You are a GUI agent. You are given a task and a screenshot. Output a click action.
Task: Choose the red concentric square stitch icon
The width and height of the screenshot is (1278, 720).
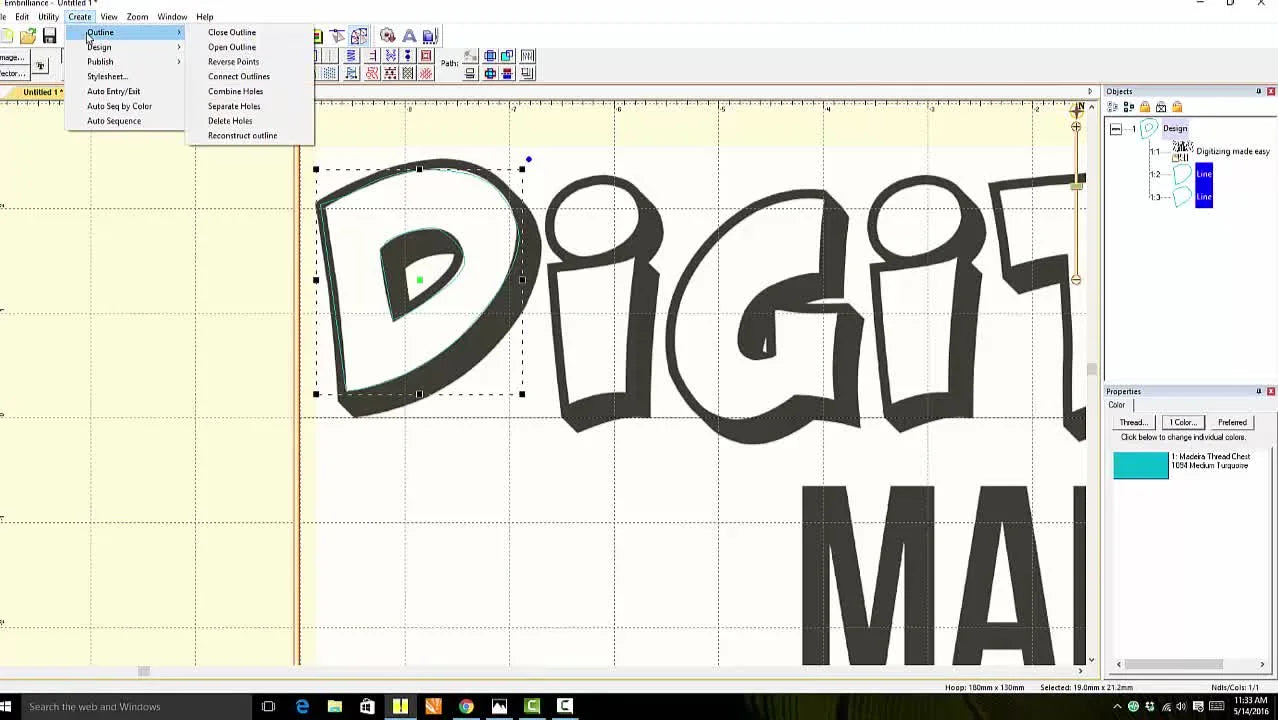click(426, 55)
